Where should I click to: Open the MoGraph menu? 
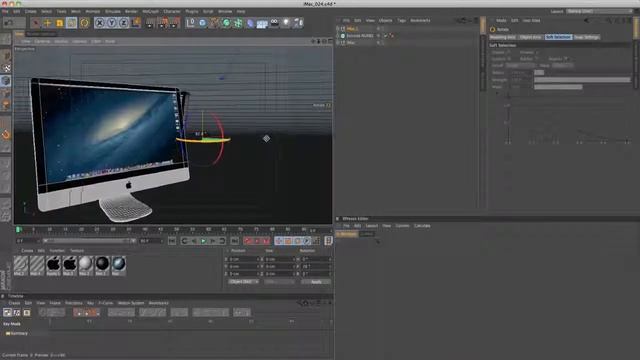151,11
